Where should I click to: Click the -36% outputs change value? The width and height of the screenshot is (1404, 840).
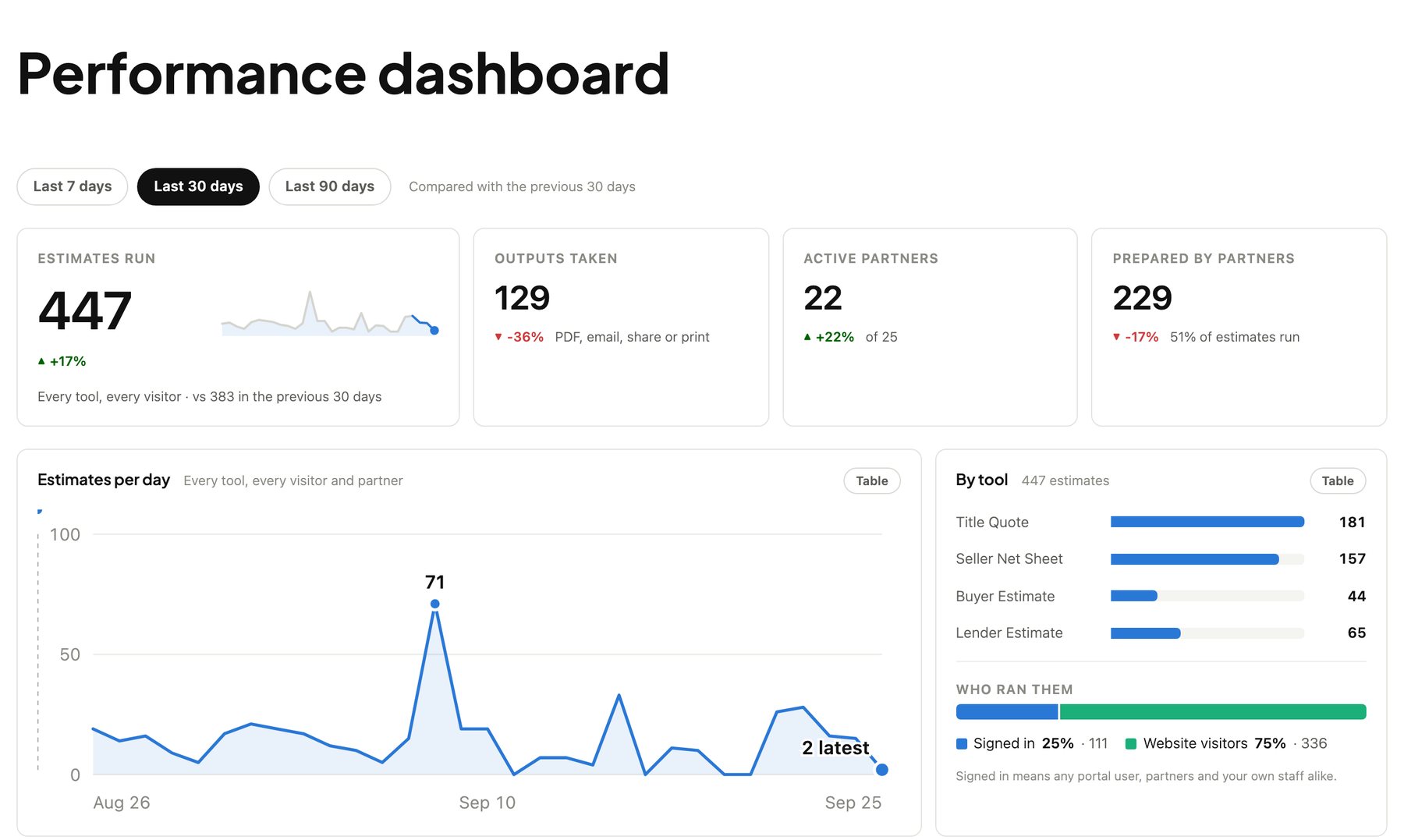(525, 337)
